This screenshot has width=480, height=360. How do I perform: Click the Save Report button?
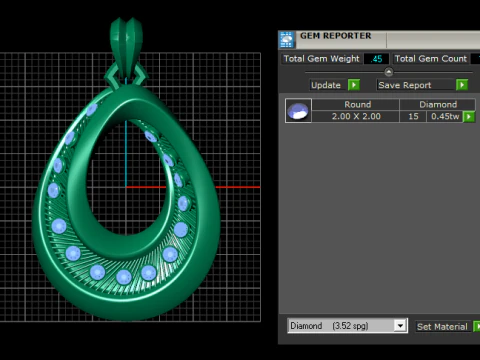pos(416,85)
